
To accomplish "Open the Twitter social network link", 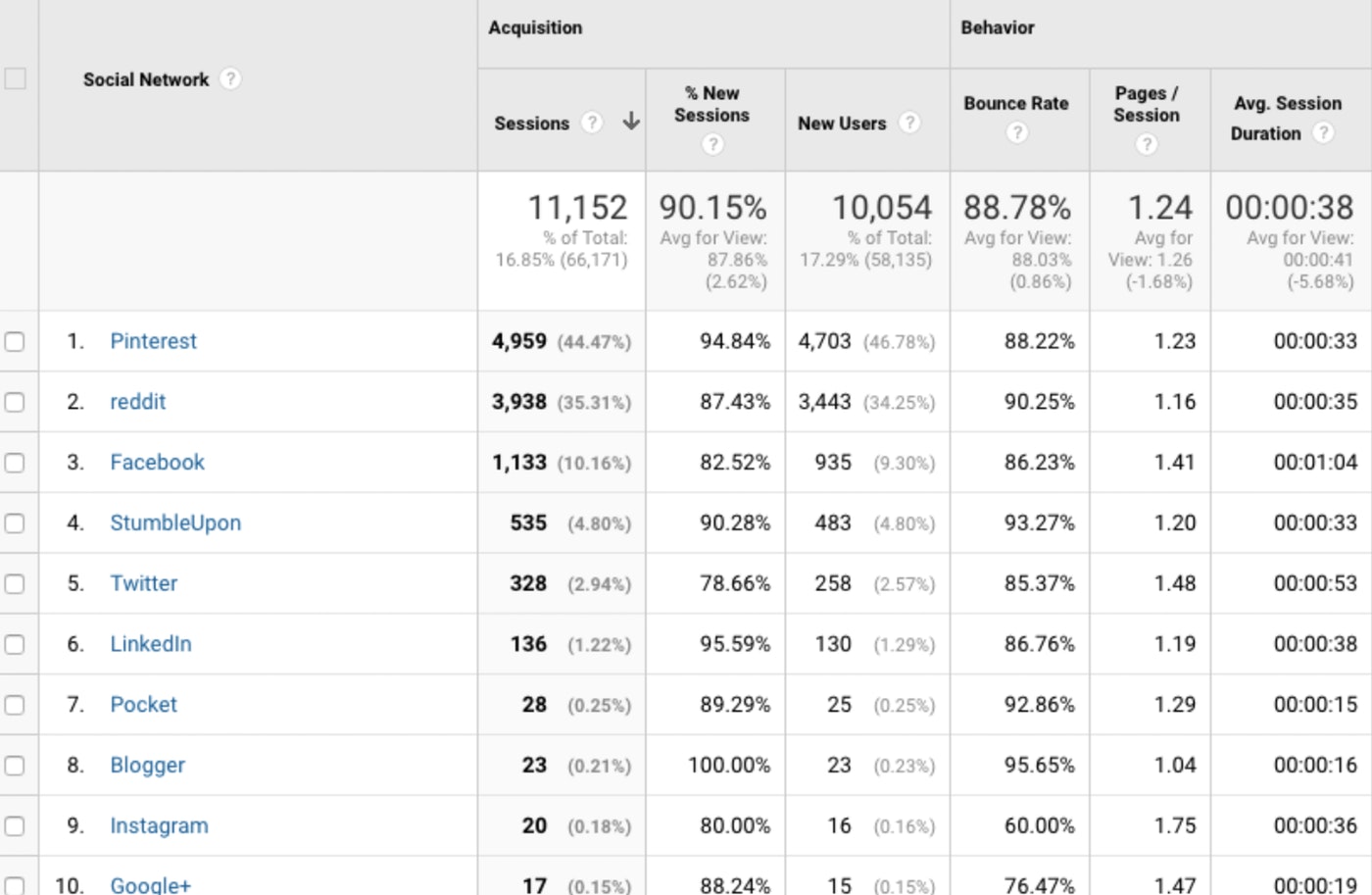I will [x=143, y=583].
